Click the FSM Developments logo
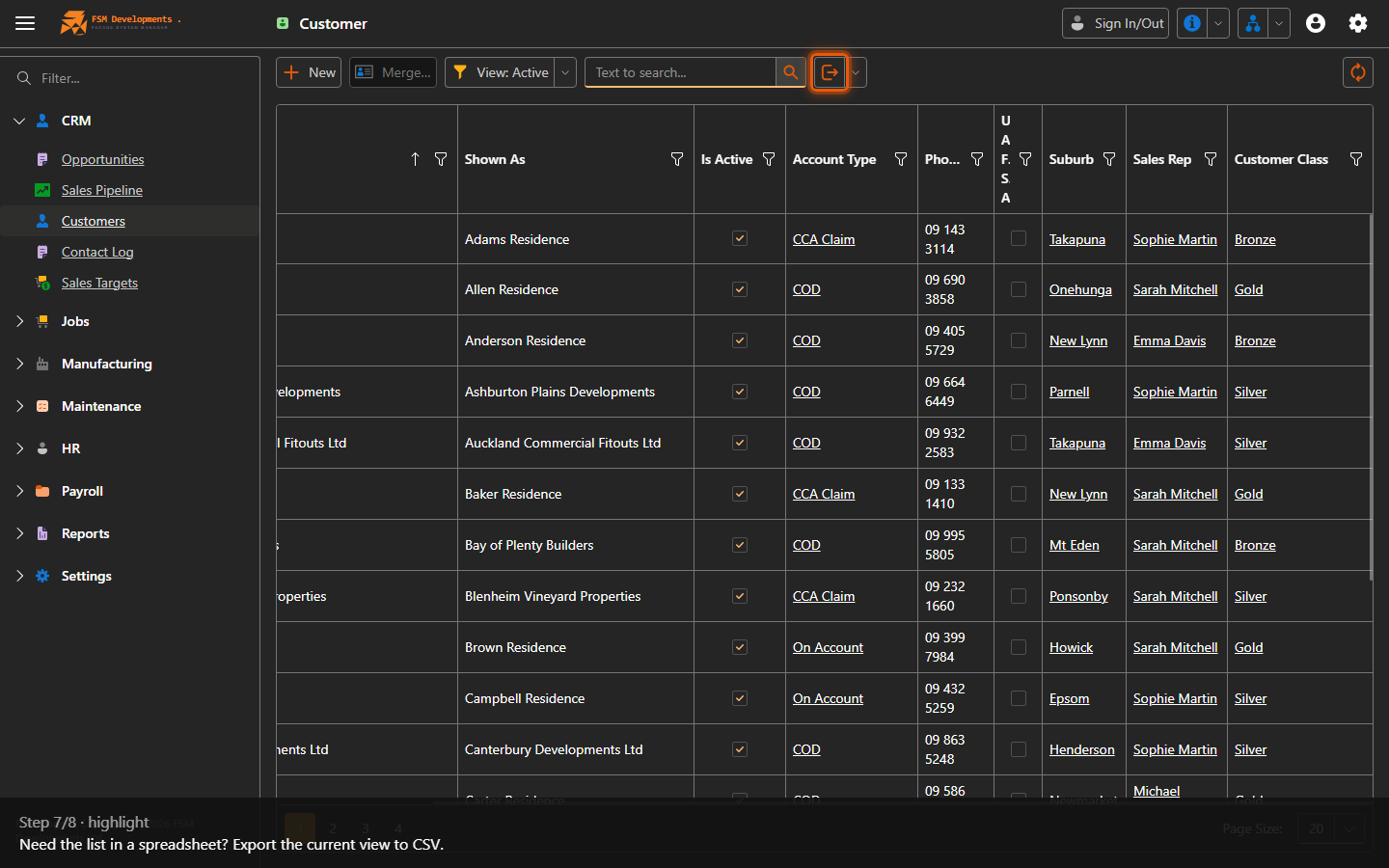The image size is (1389, 868). point(118,22)
